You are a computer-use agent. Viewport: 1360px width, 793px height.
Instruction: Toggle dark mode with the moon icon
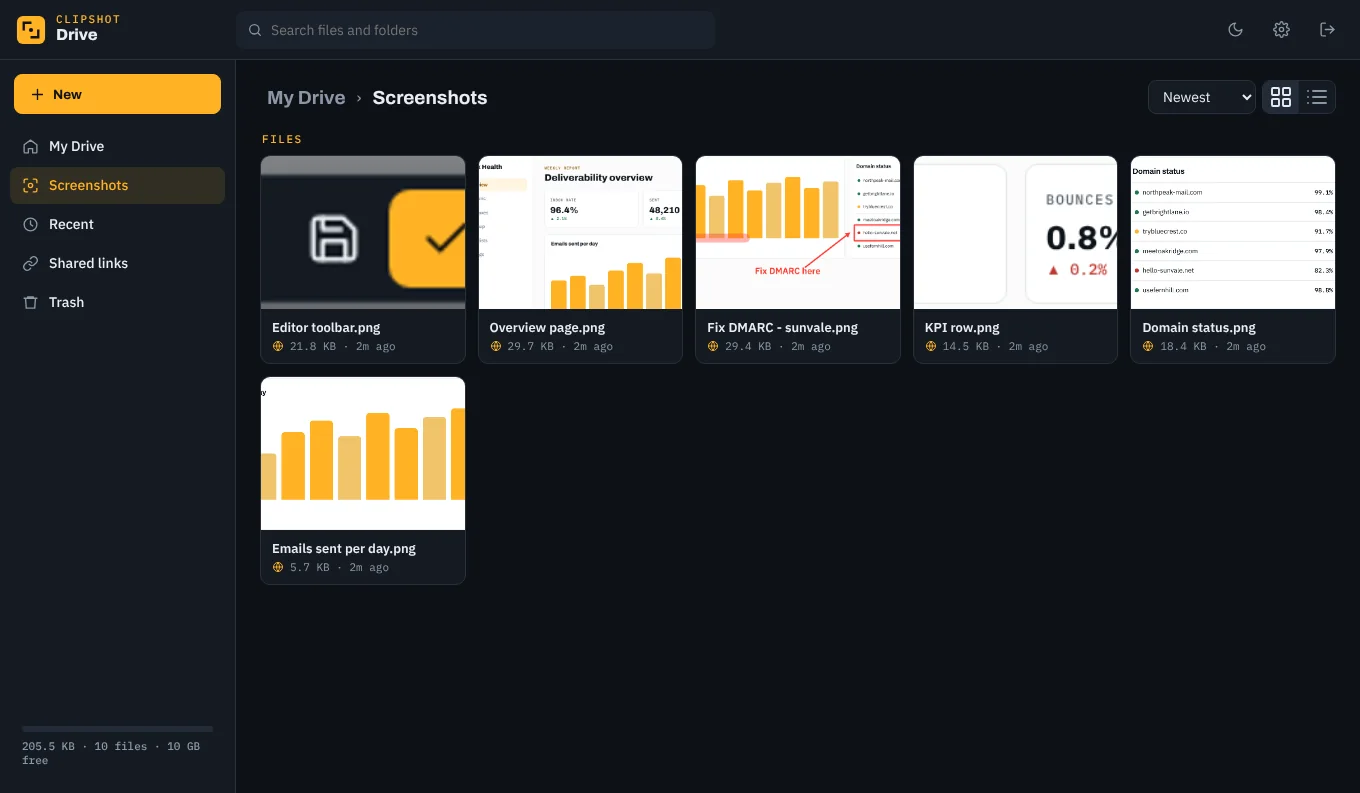1235,30
